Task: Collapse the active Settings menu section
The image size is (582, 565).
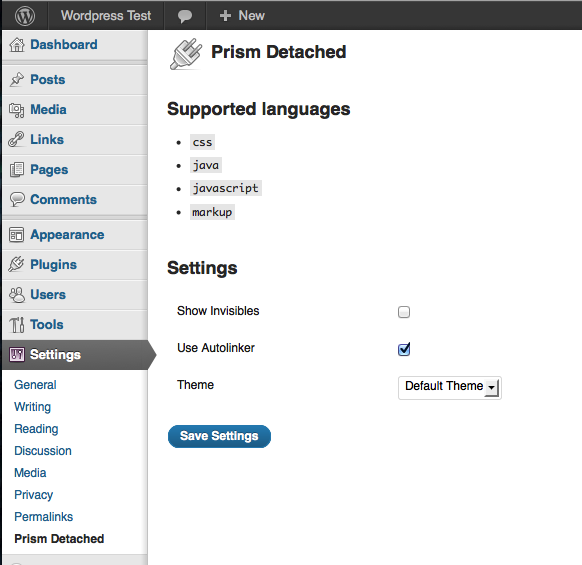Action: [x=75, y=355]
